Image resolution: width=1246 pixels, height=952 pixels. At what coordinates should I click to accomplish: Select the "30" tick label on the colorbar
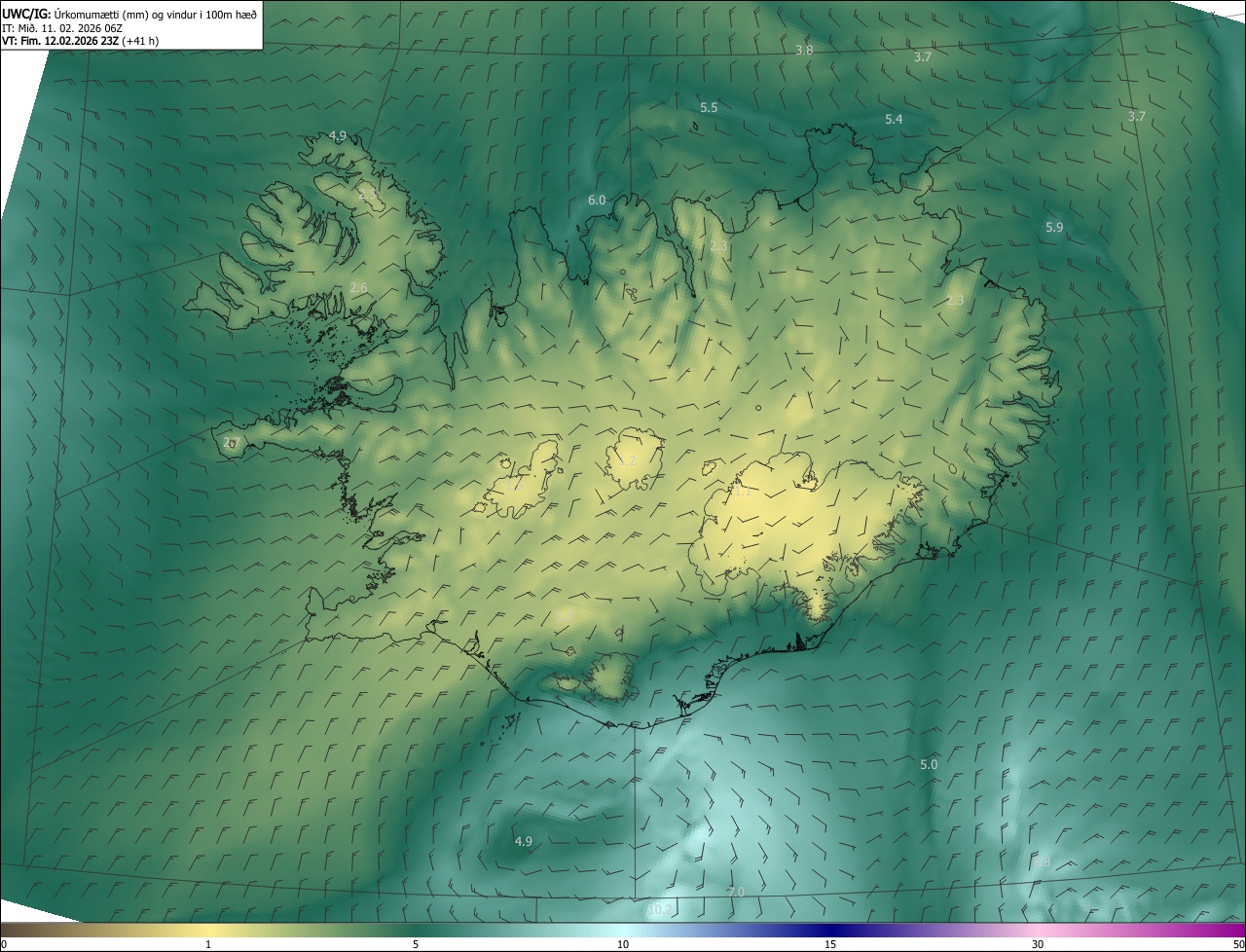[x=1038, y=944]
